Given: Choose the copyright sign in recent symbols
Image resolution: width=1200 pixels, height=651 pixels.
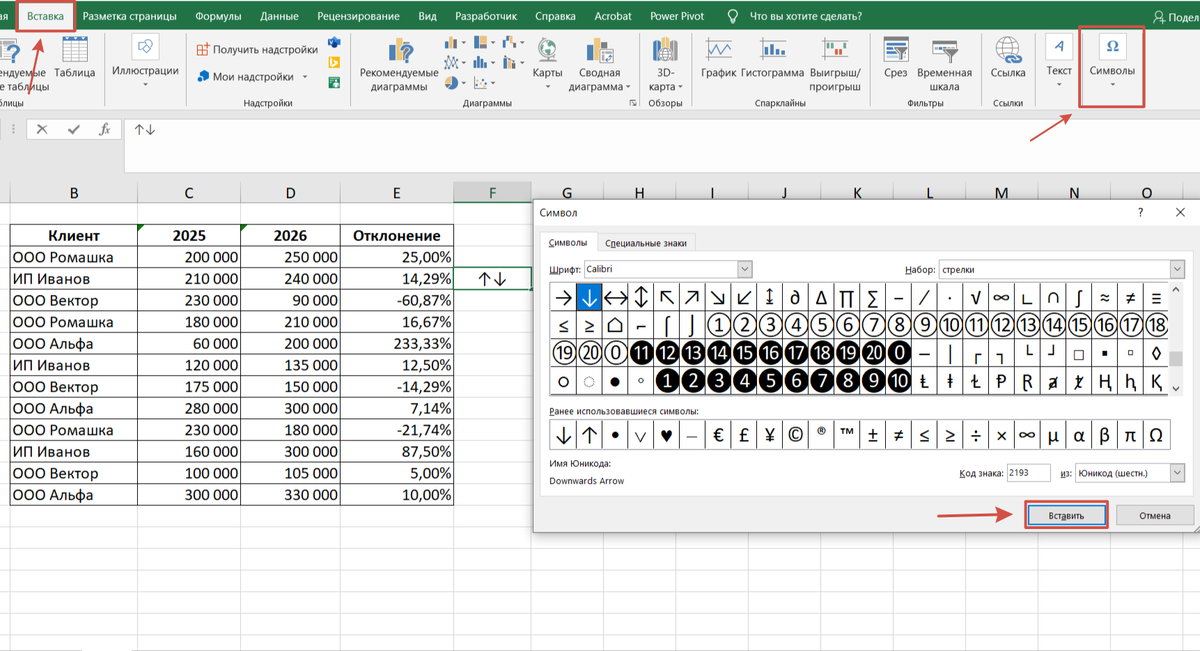Looking at the screenshot, I should pyautogui.click(x=795, y=436).
